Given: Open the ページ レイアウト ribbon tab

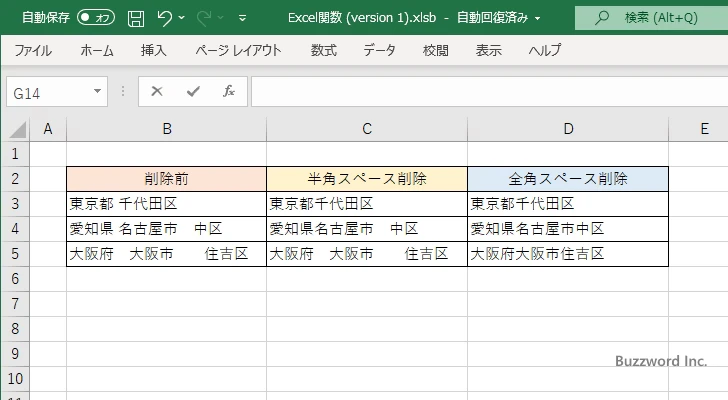Looking at the screenshot, I should (x=238, y=50).
